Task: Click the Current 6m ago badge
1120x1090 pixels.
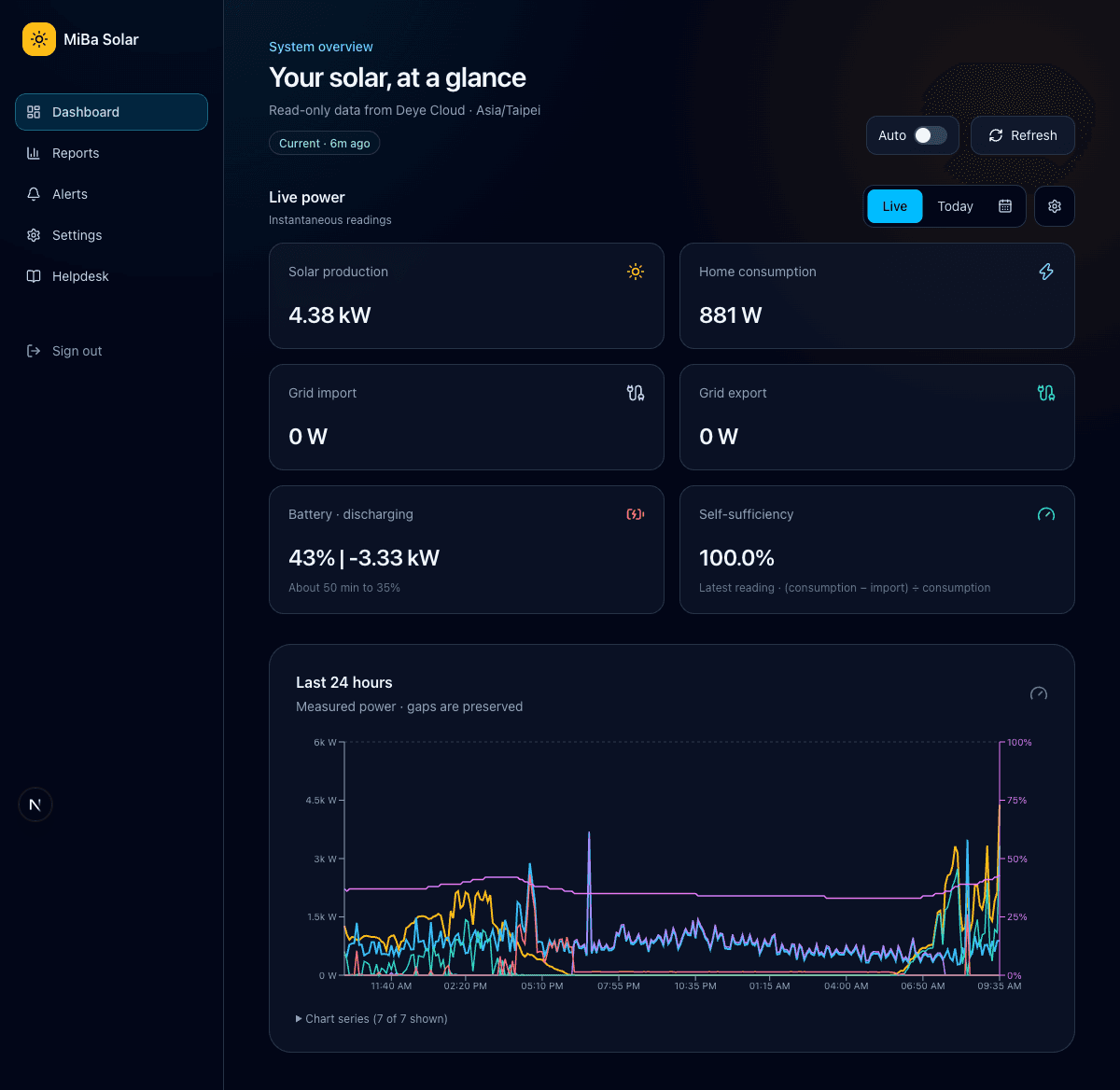Action: pos(324,143)
